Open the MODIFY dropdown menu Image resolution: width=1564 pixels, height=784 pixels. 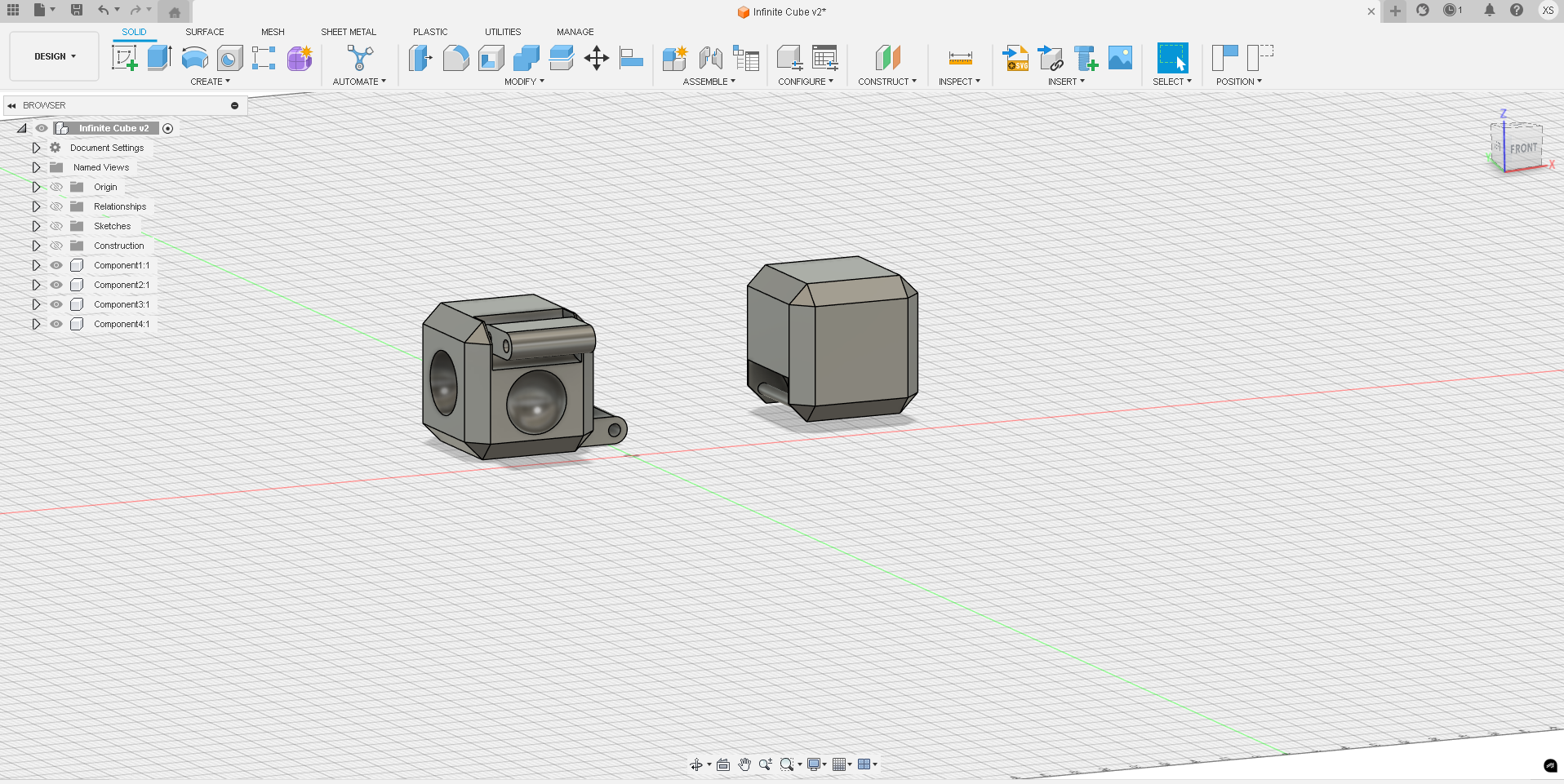[x=524, y=82]
